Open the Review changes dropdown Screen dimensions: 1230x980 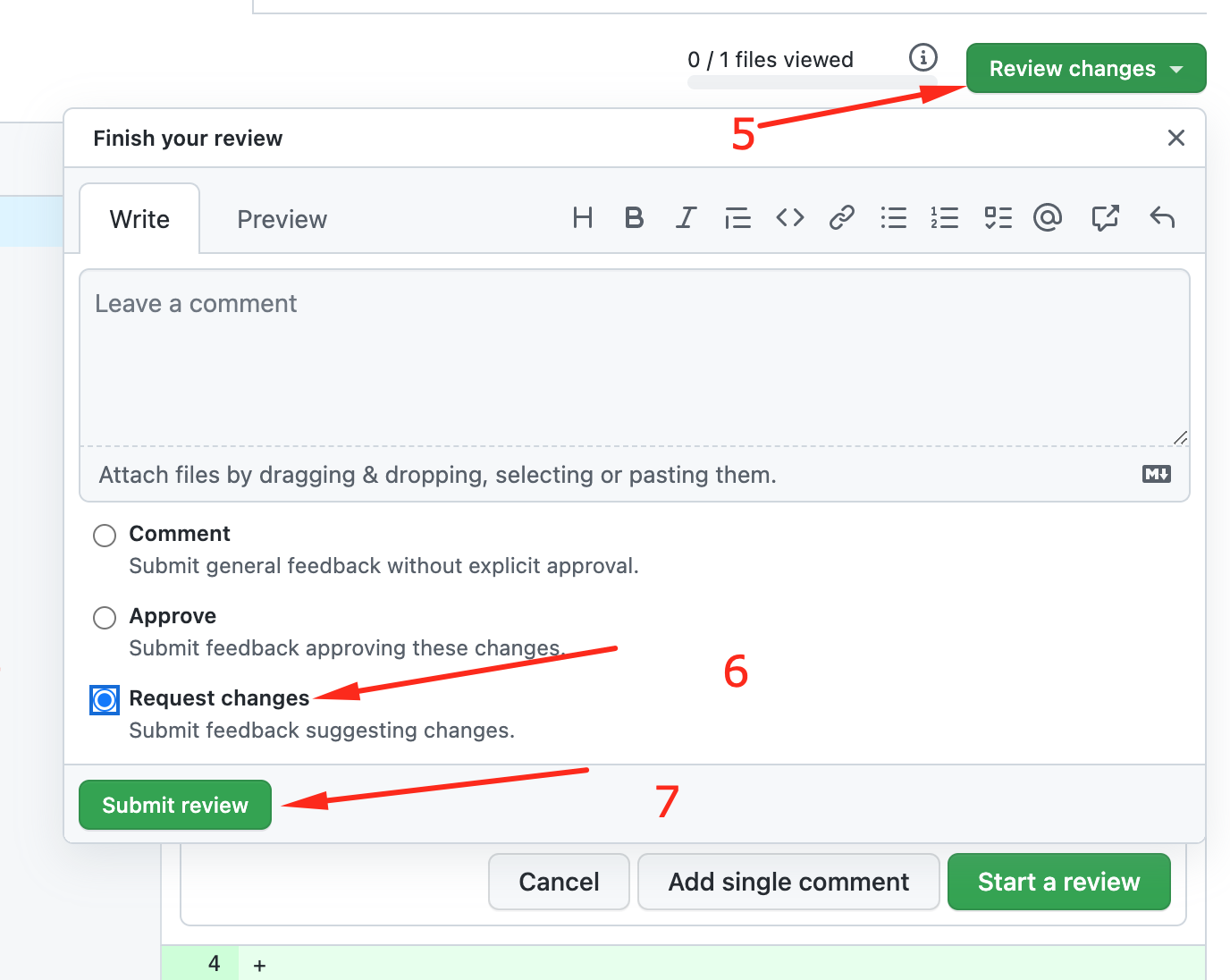click(1086, 69)
